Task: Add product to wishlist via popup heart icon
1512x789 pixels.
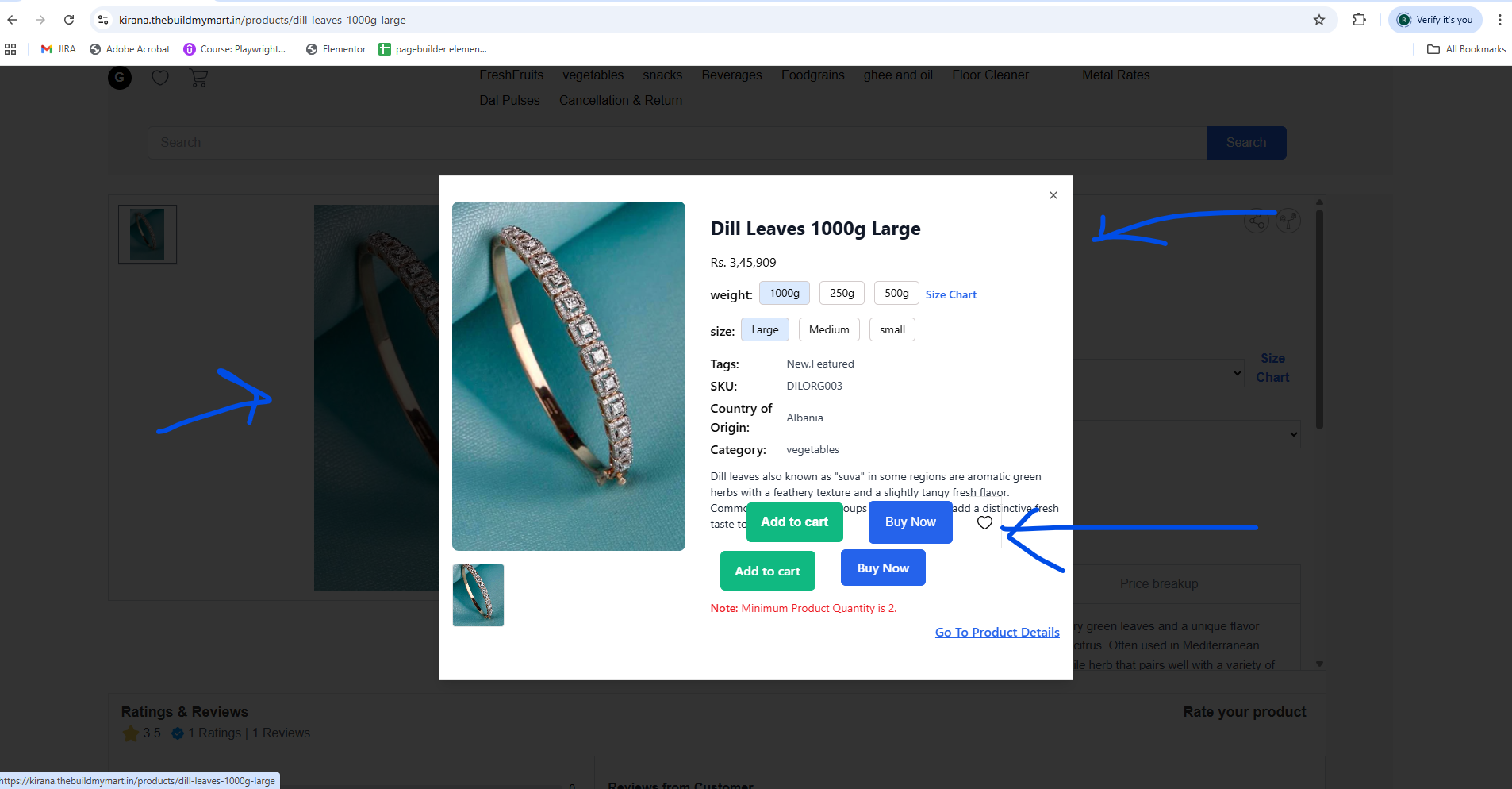Action: coord(984,522)
